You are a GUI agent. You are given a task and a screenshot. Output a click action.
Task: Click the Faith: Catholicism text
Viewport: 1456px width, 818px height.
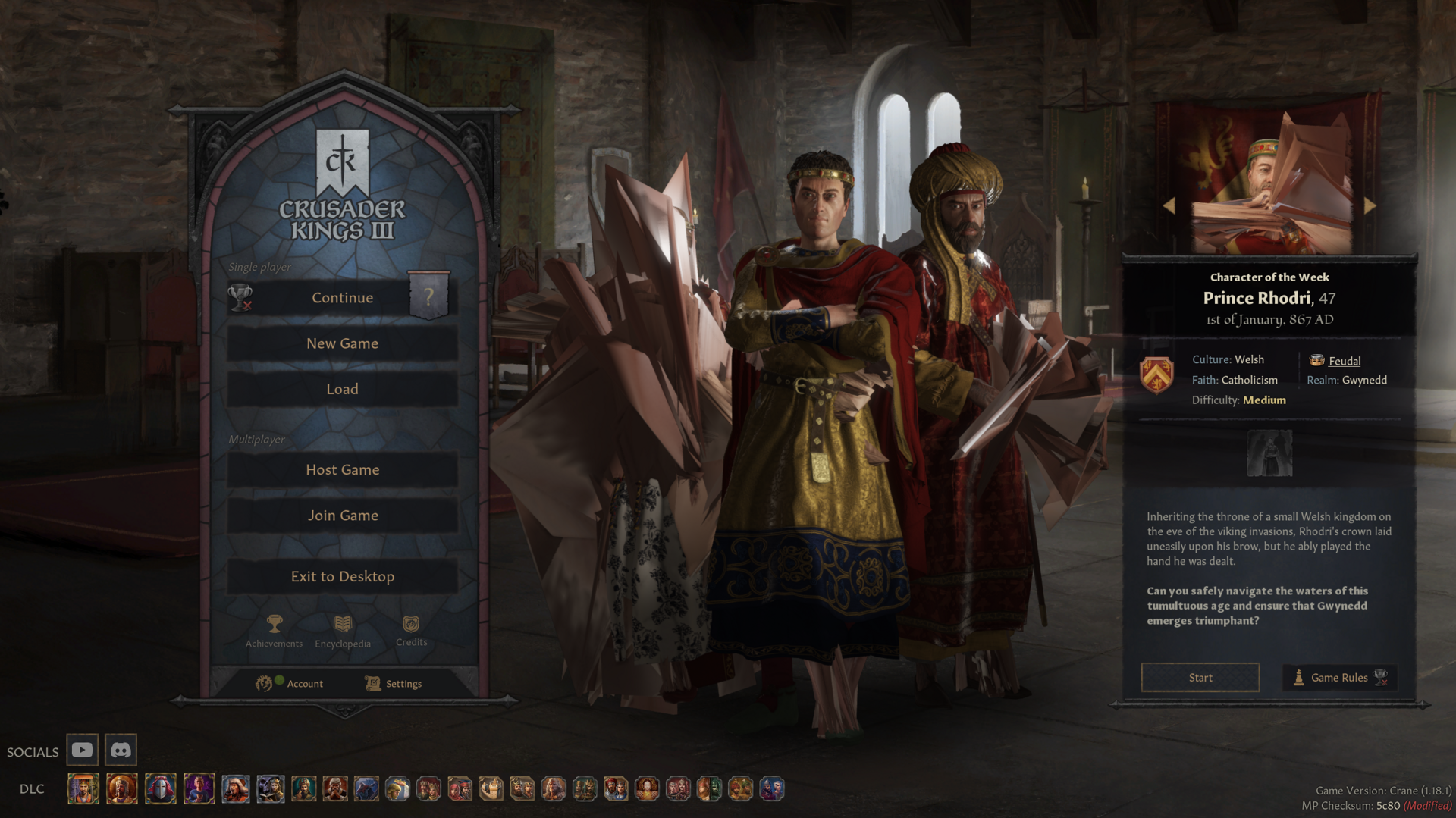(x=1235, y=380)
